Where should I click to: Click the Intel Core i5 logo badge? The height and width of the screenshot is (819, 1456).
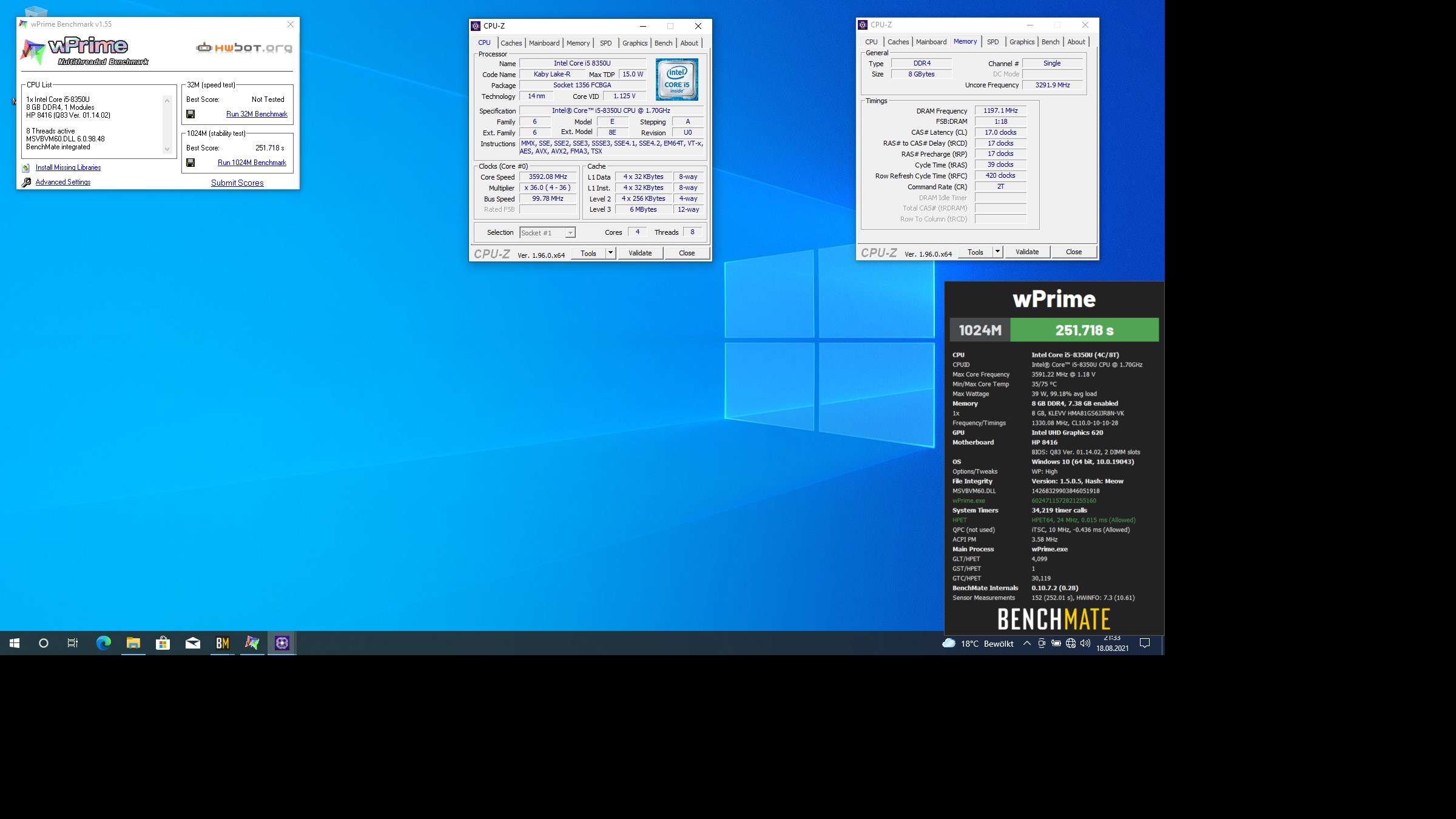[x=677, y=79]
